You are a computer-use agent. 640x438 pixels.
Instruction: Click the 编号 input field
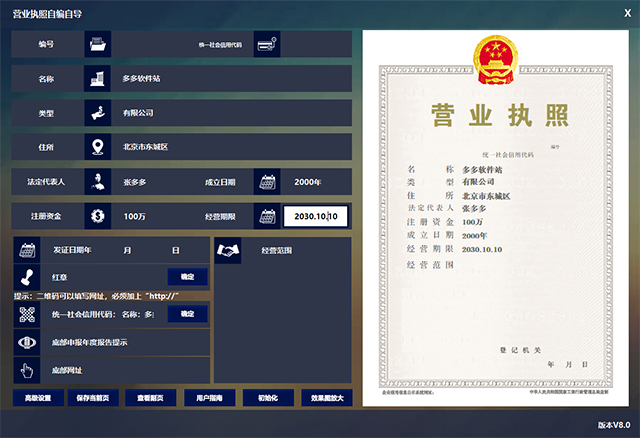(x=151, y=44)
